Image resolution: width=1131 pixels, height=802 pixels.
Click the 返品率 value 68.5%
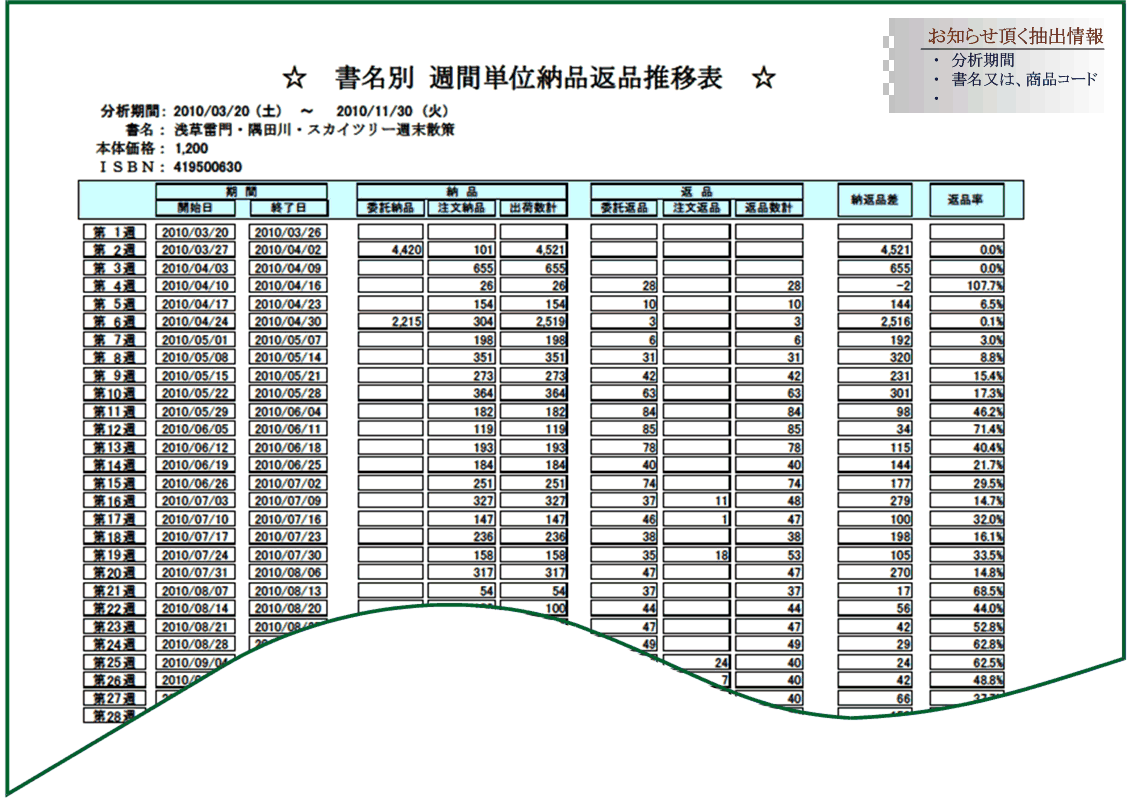(x=967, y=591)
